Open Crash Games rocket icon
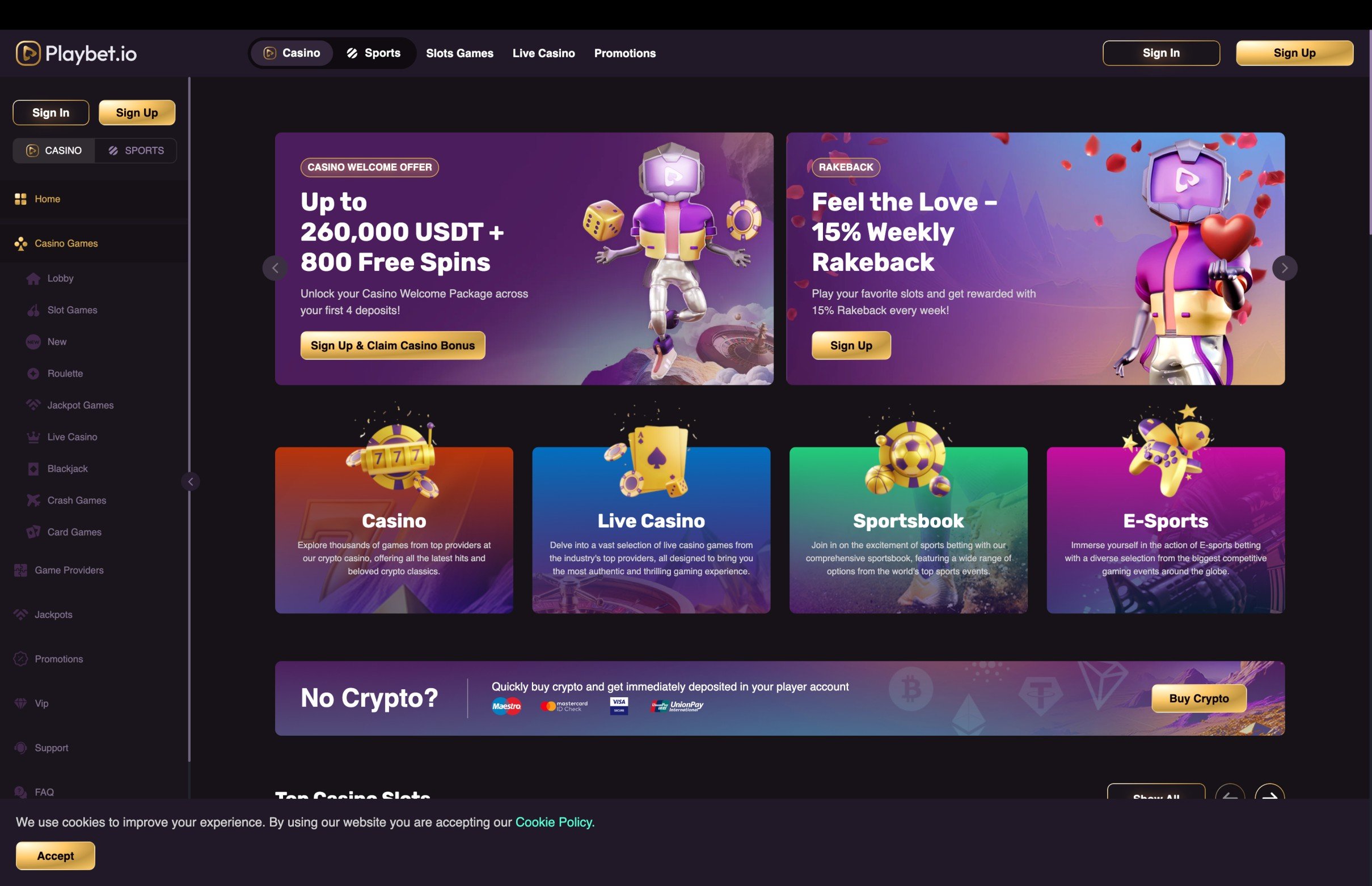1372x886 pixels. click(x=33, y=500)
